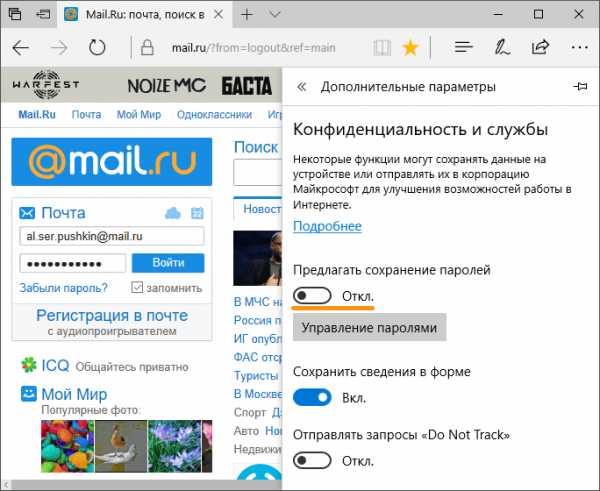Maximize the browser window
Image resolution: width=600 pixels, height=491 pixels.
[x=538, y=15]
